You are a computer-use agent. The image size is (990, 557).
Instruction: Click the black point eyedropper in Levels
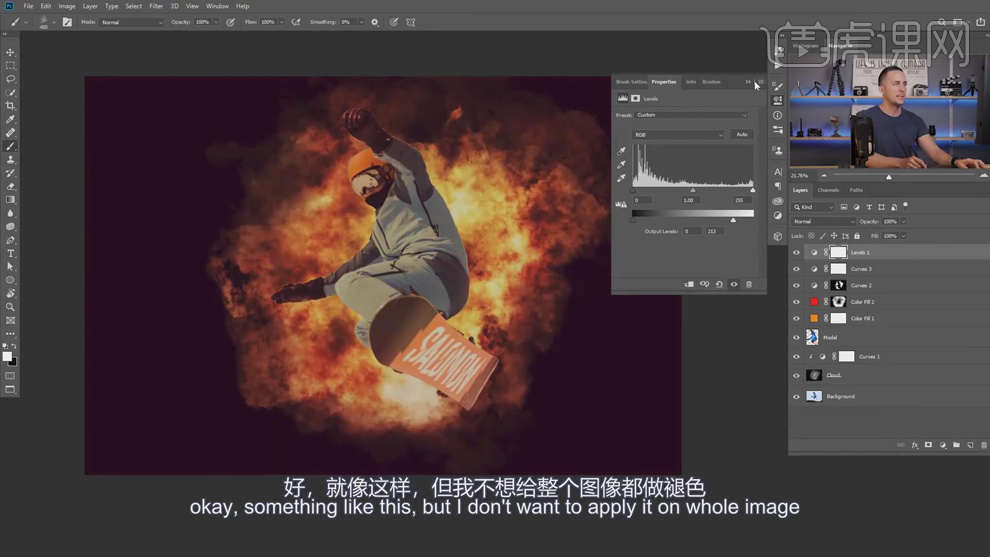coord(621,151)
